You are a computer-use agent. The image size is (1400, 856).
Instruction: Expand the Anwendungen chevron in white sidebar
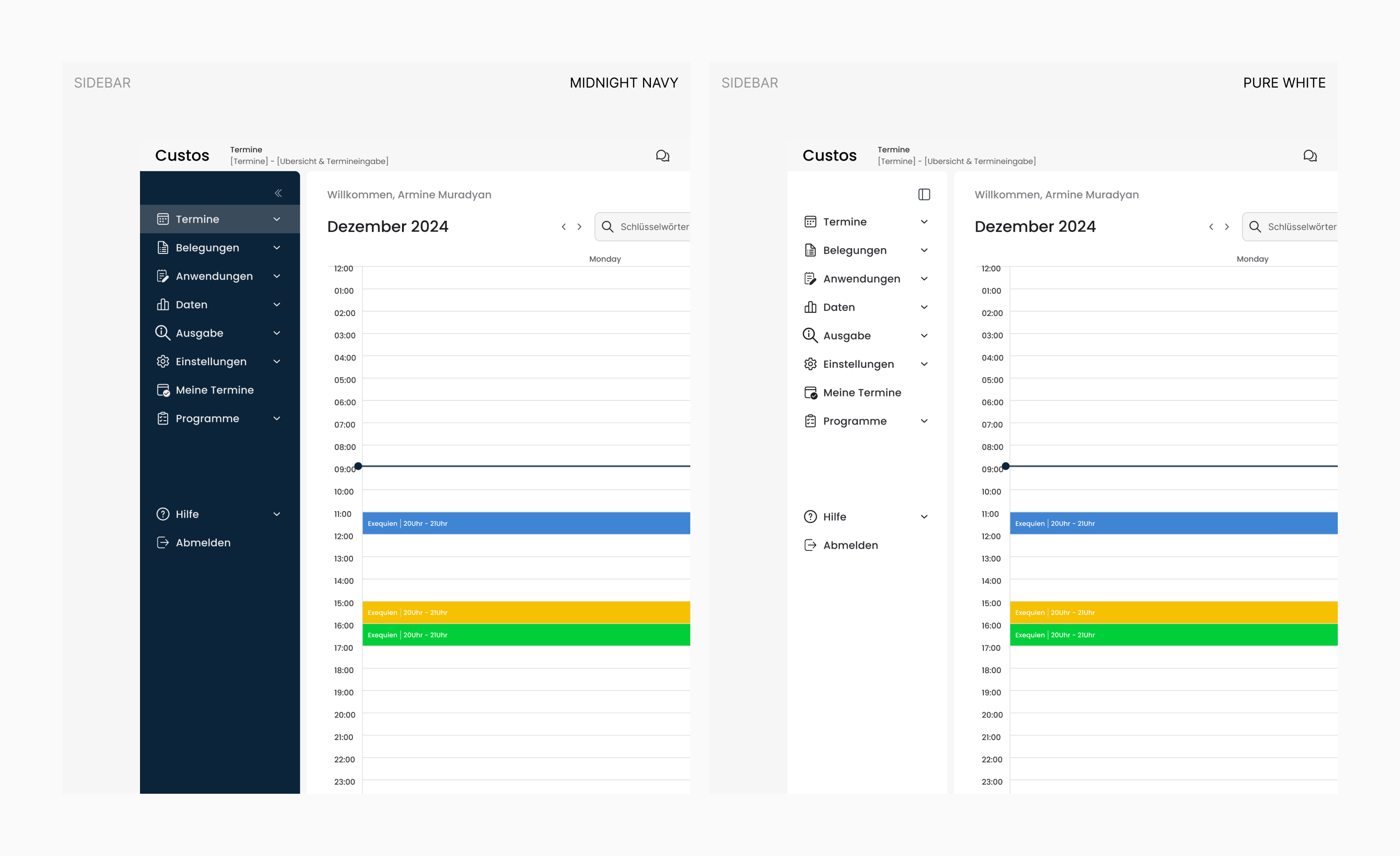[924, 279]
